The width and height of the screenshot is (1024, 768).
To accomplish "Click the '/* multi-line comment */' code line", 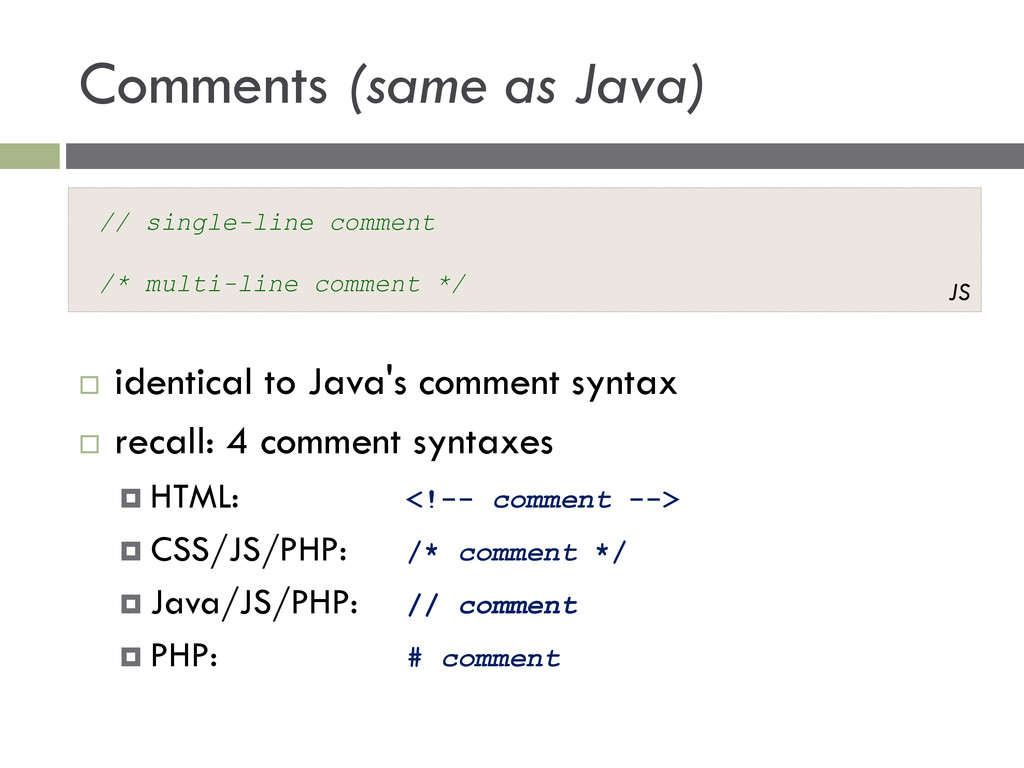I will pos(283,284).
